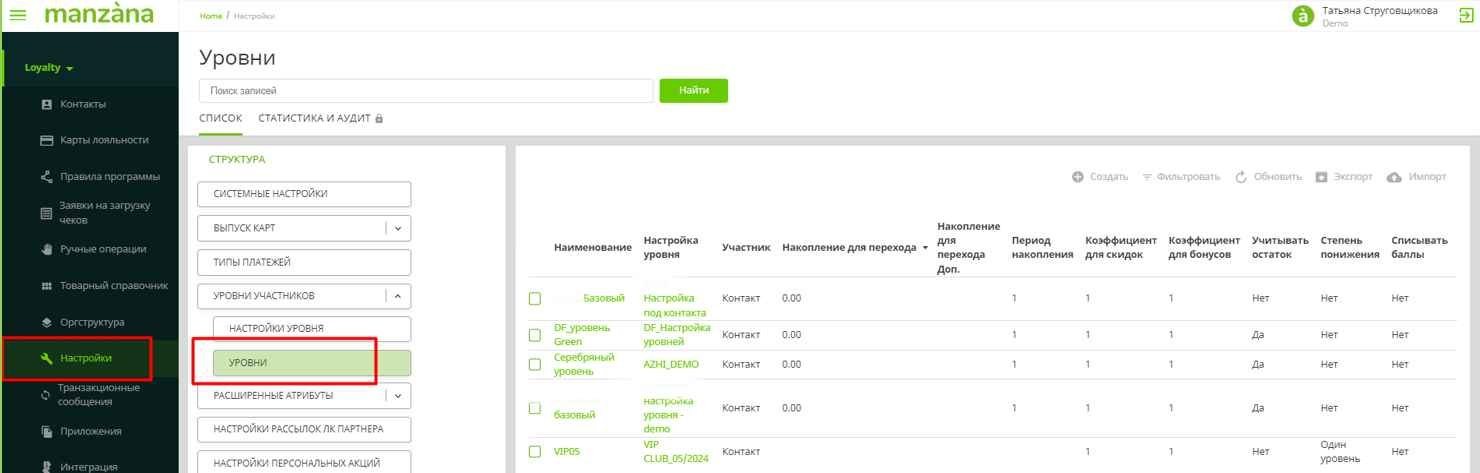Click the Экспорт icon
The image size is (1480, 473).
pos(1321,177)
